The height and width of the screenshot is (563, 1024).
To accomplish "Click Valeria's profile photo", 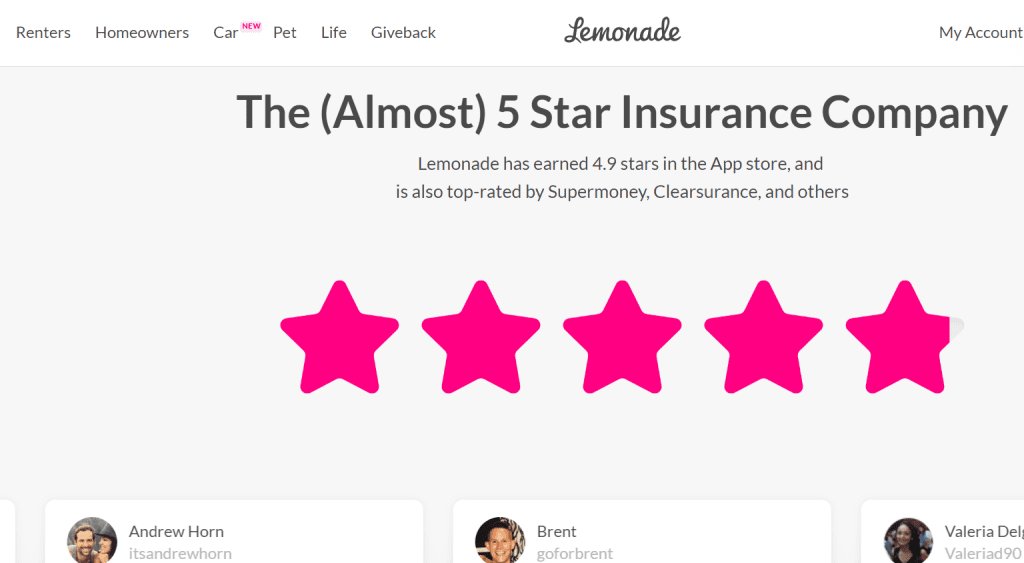I will (x=908, y=541).
